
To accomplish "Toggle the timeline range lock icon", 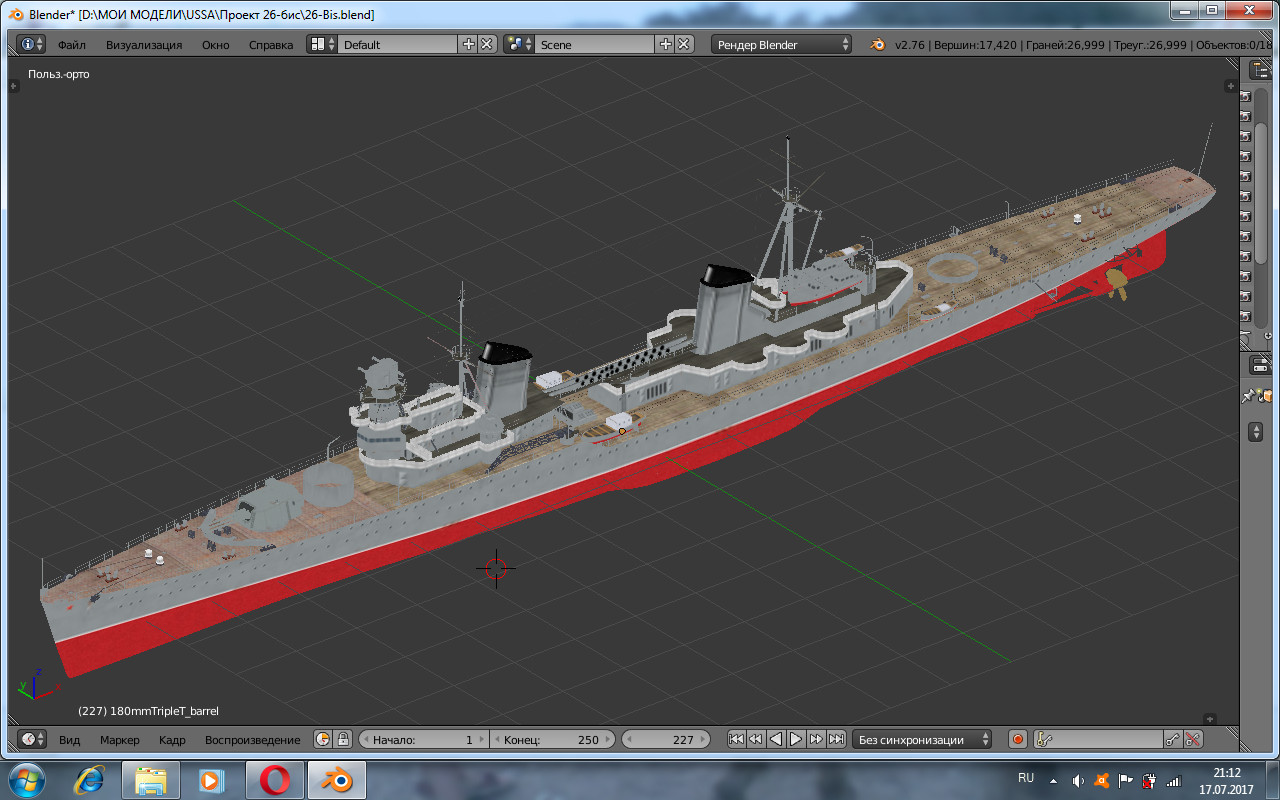I will tap(343, 739).
